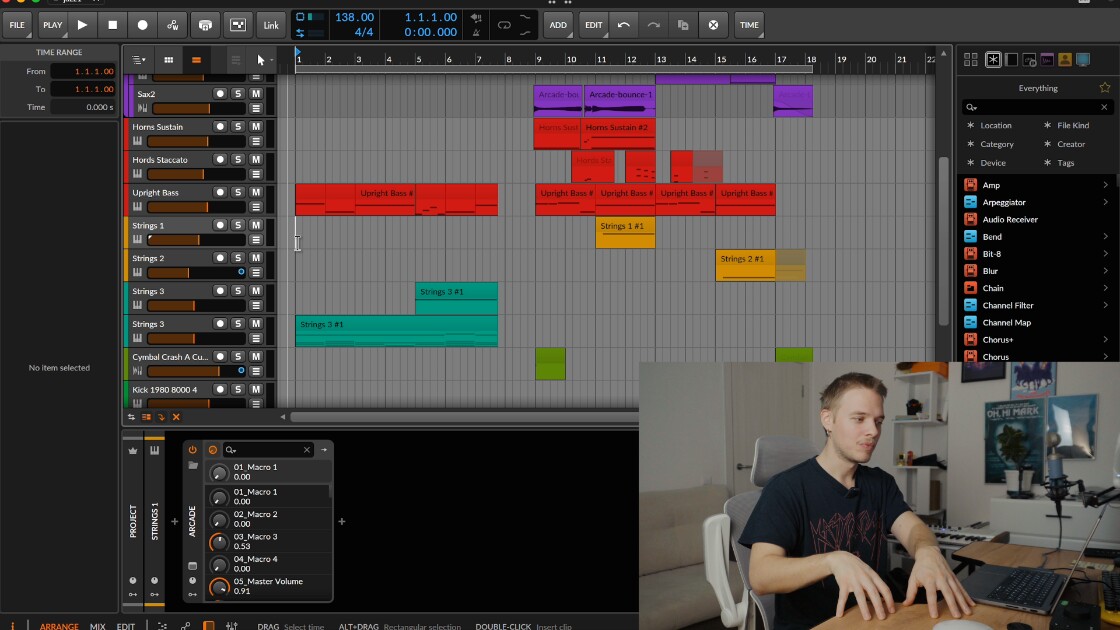
Task: Arm record on Strings 1 track
Action: pyautogui.click(x=220, y=225)
